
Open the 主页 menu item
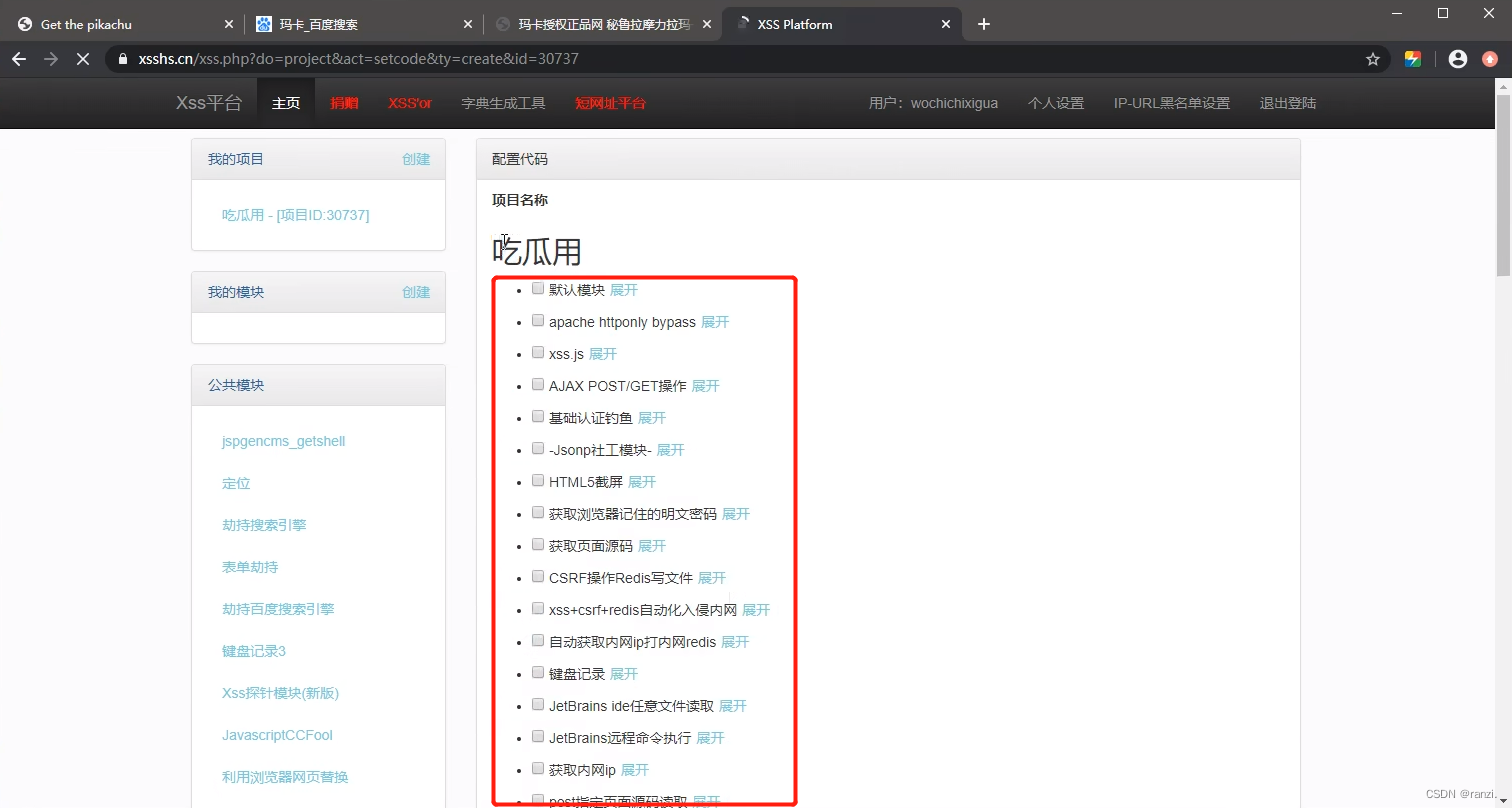click(286, 102)
